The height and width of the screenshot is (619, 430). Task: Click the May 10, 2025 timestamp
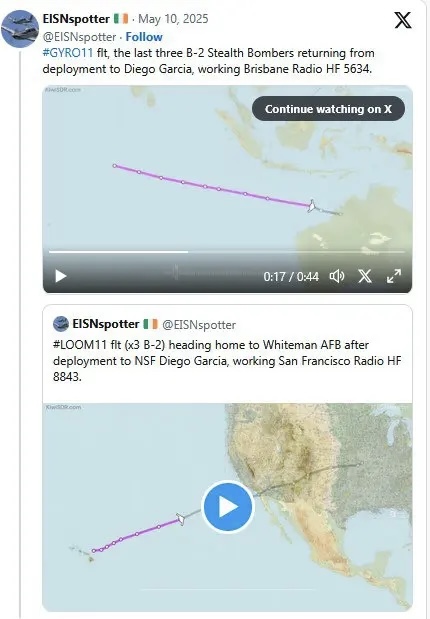[173, 19]
